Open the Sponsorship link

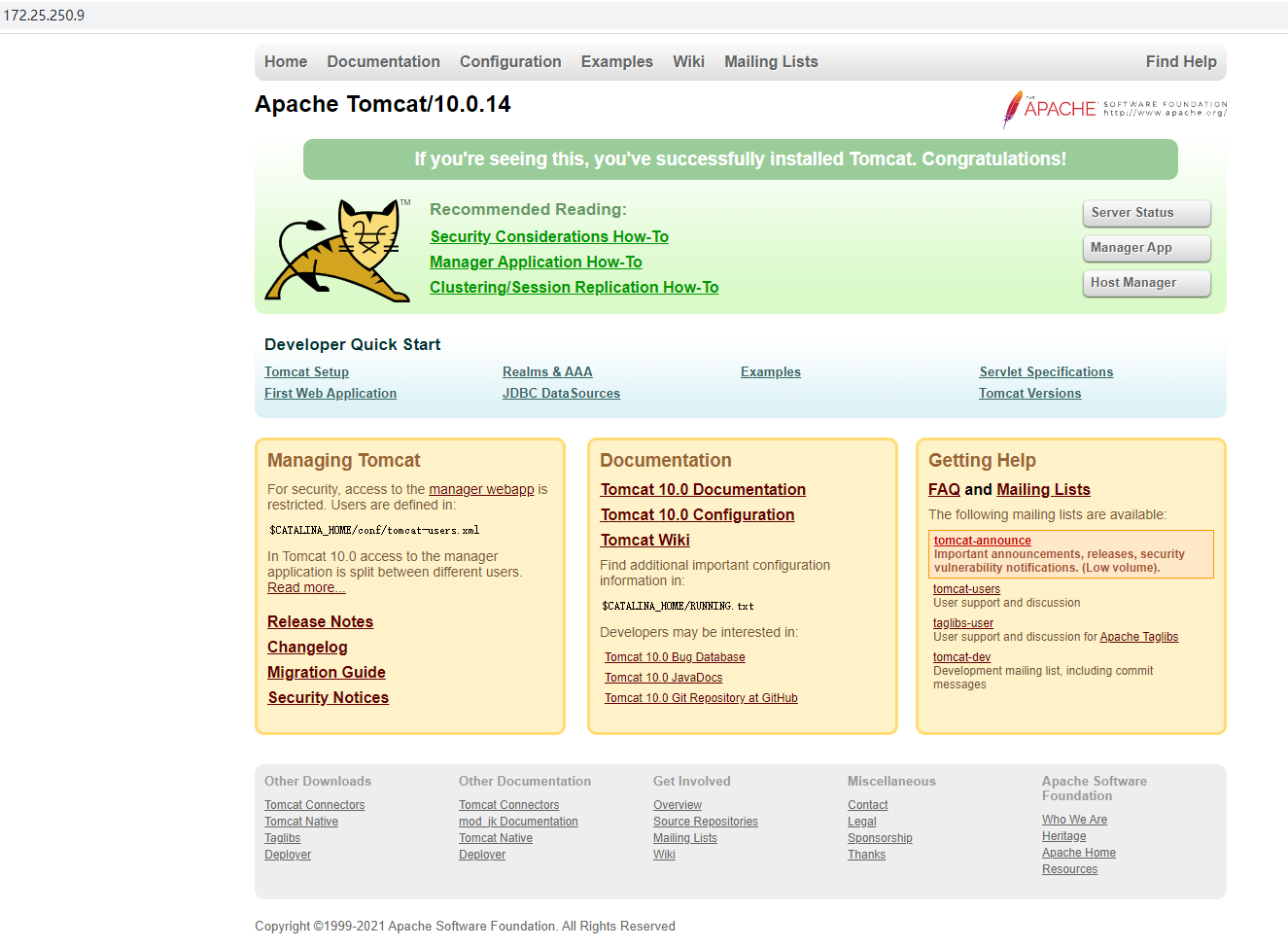(880, 838)
